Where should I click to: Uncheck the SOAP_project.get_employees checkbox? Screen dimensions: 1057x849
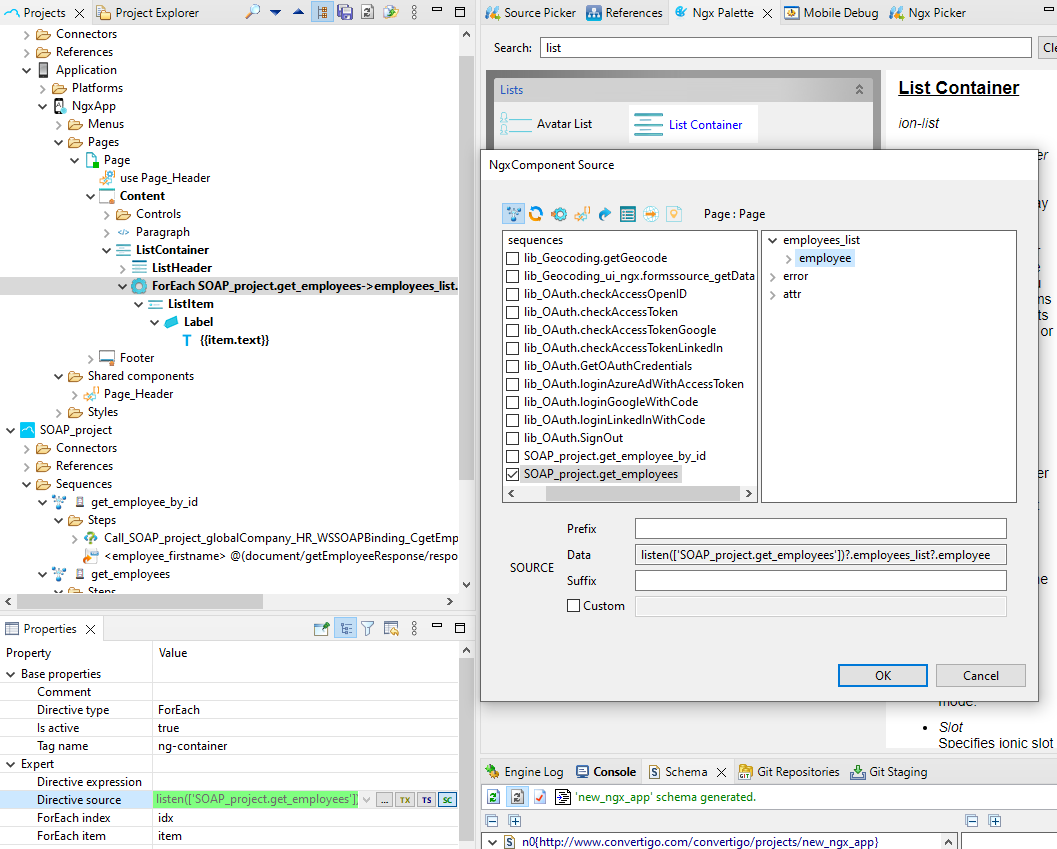513,474
